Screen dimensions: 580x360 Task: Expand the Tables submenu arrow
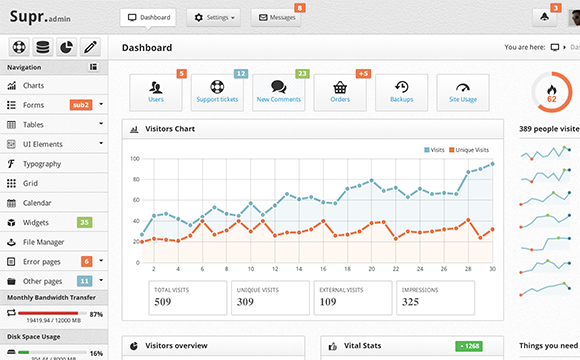point(101,124)
